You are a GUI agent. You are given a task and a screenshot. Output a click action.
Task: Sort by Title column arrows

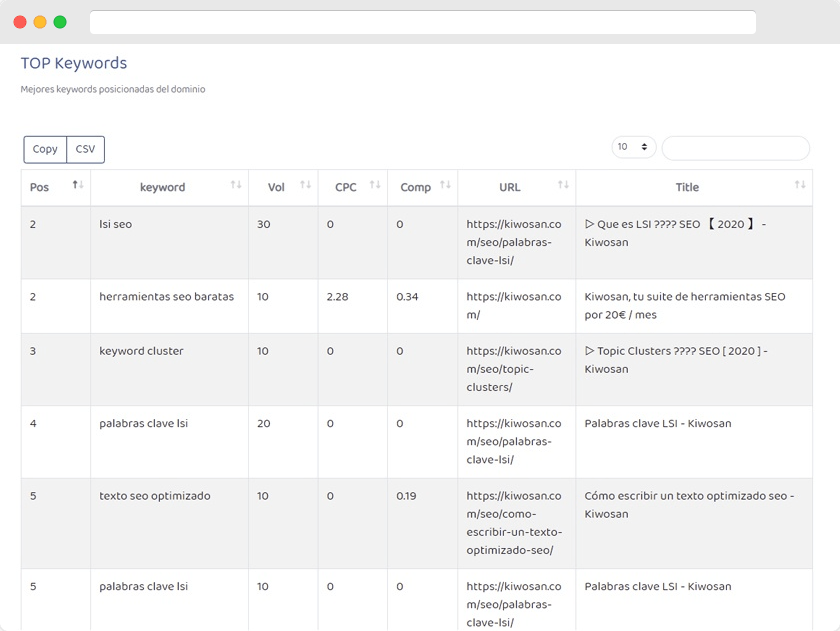coord(800,185)
